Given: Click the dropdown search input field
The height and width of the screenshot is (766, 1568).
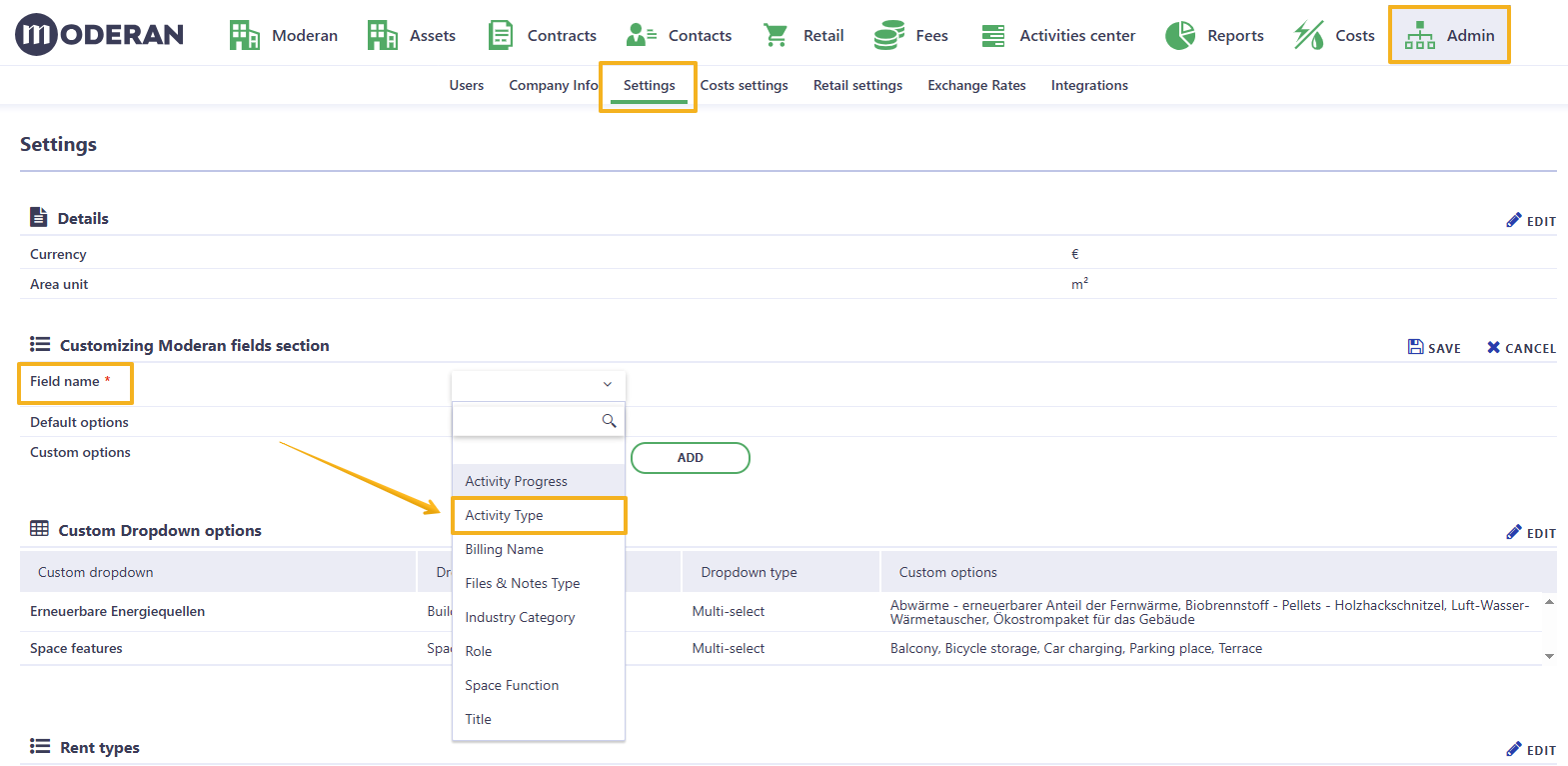Looking at the screenshot, I should coord(539,421).
